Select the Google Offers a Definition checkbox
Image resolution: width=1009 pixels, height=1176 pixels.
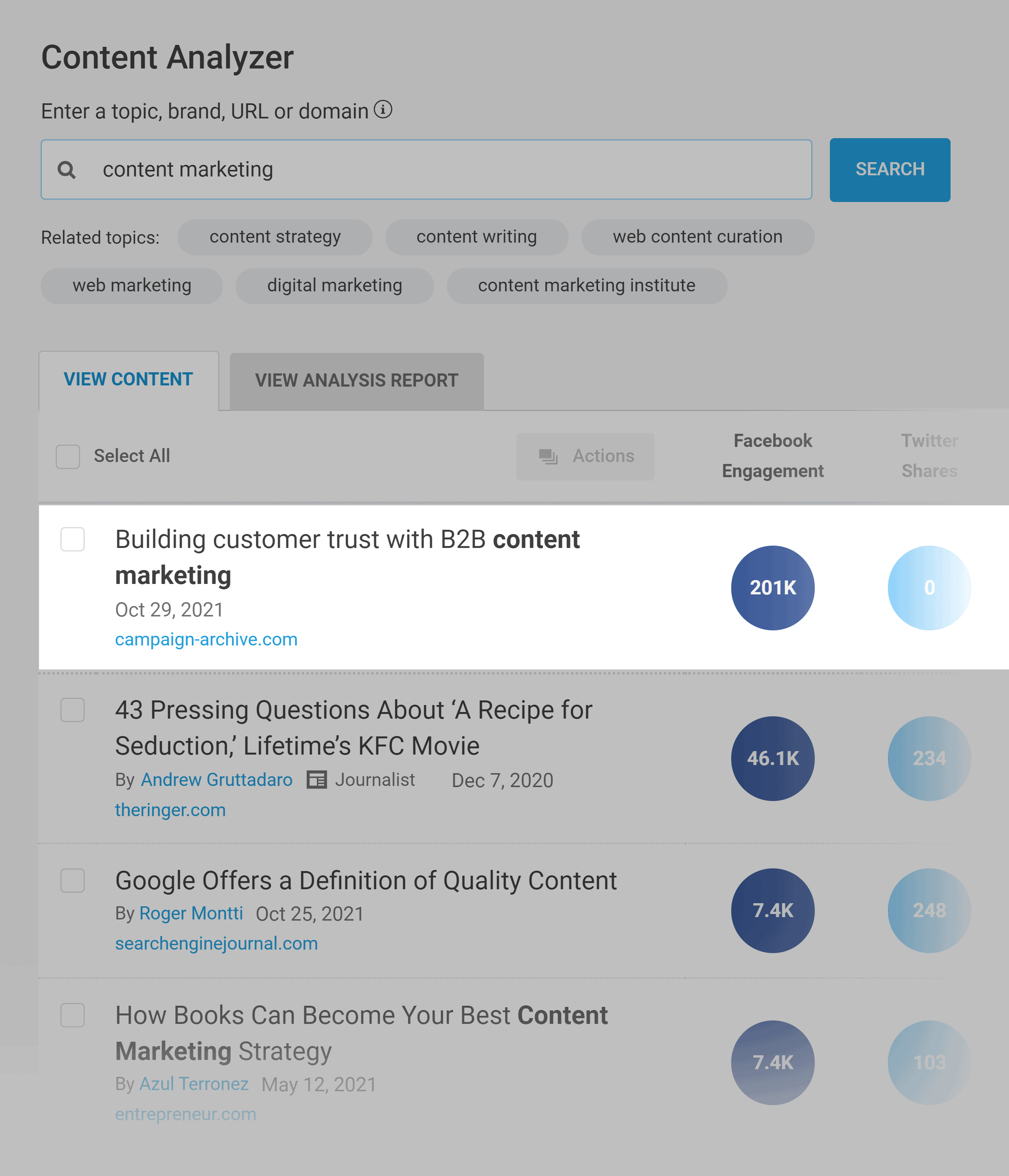pos(73,880)
